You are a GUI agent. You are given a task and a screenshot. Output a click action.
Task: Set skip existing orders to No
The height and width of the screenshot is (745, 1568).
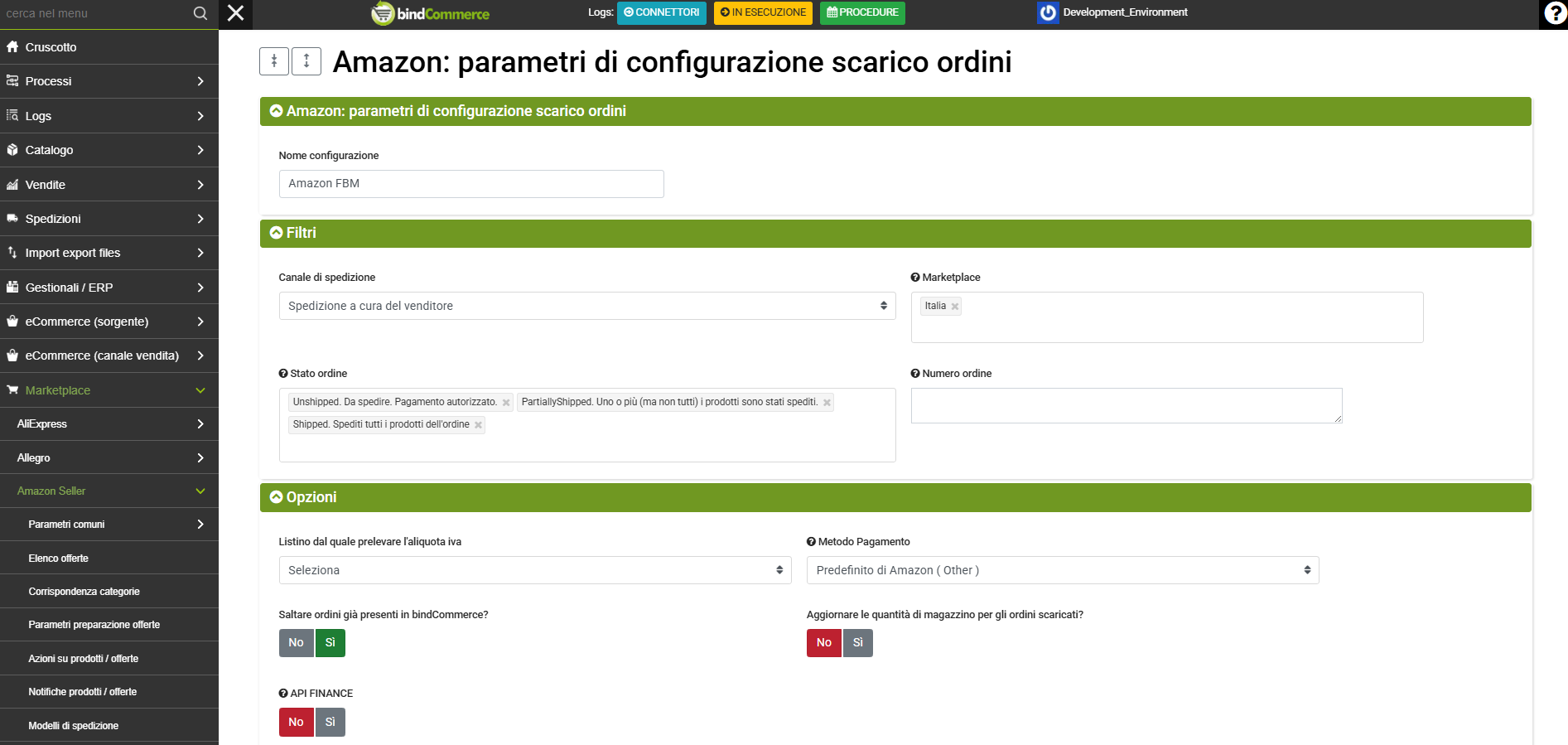tap(296, 643)
